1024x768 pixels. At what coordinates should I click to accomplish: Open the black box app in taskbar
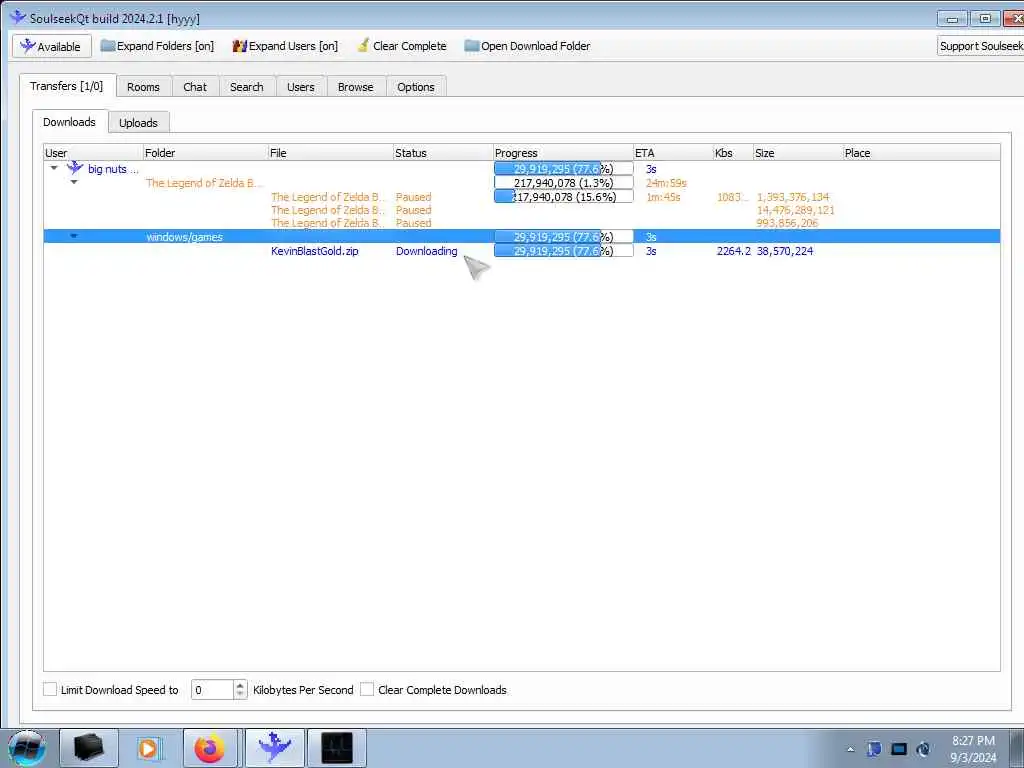(x=89, y=748)
